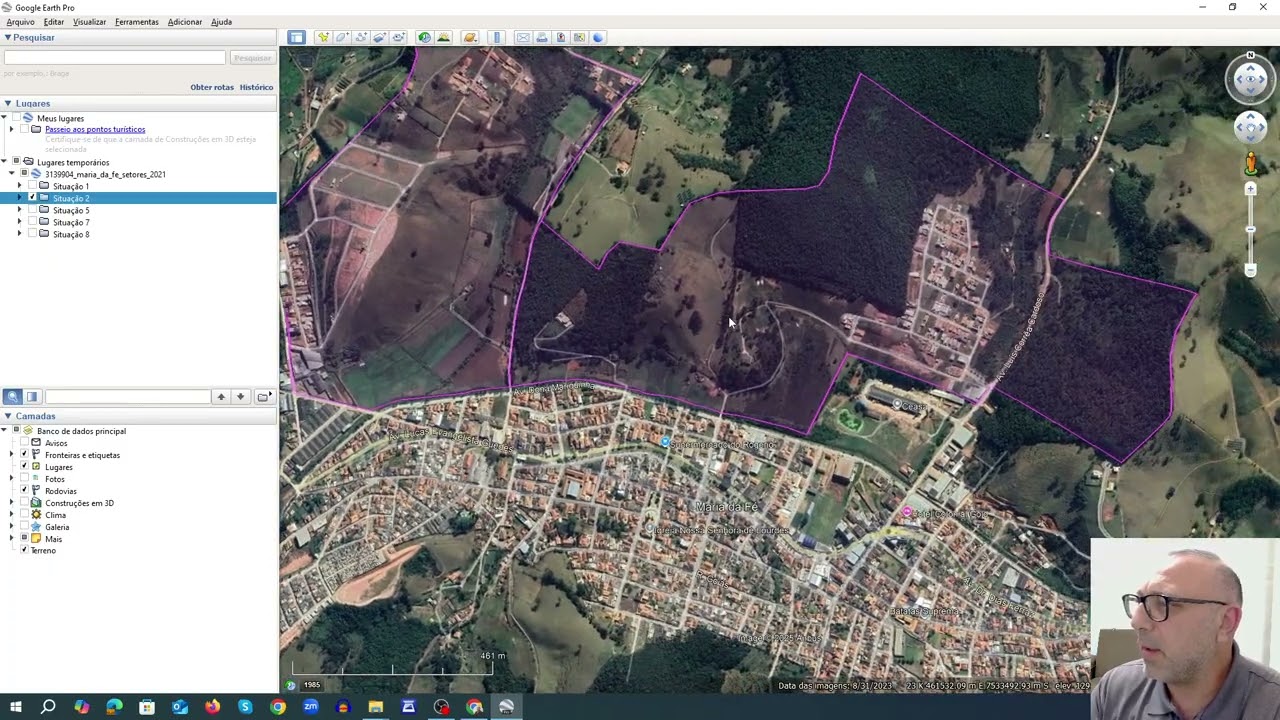
Task: Collapse 3139904_maria_da_fe_setores_2021 node
Action: pos(11,174)
